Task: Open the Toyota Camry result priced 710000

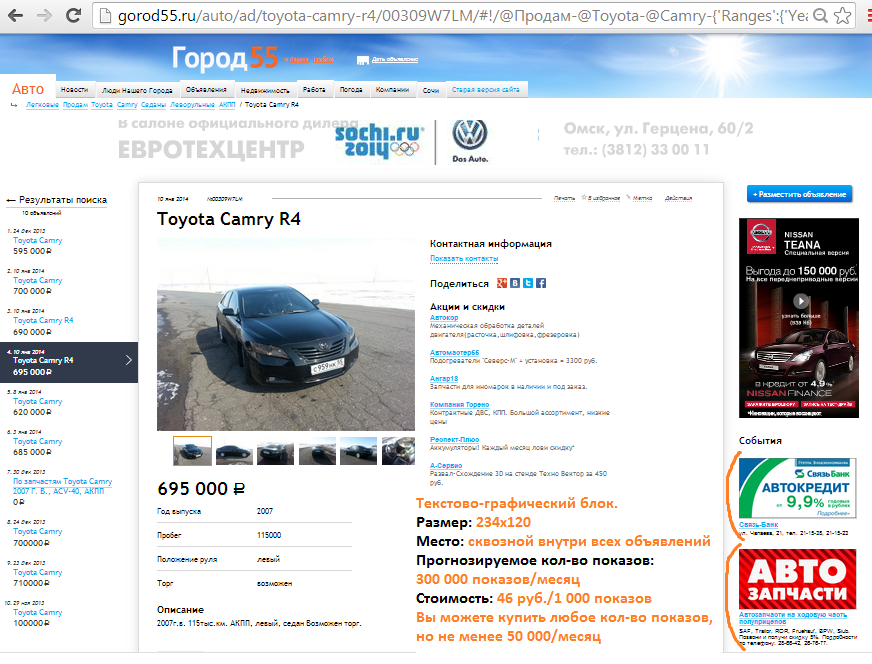Action: pos(38,572)
